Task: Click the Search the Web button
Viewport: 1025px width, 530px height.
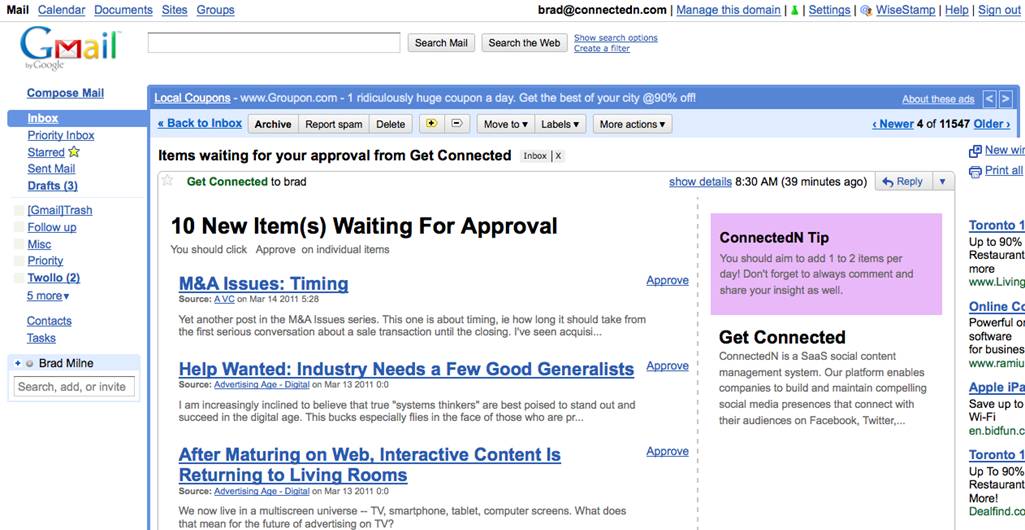Action: pyautogui.click(x=524, y=43)
